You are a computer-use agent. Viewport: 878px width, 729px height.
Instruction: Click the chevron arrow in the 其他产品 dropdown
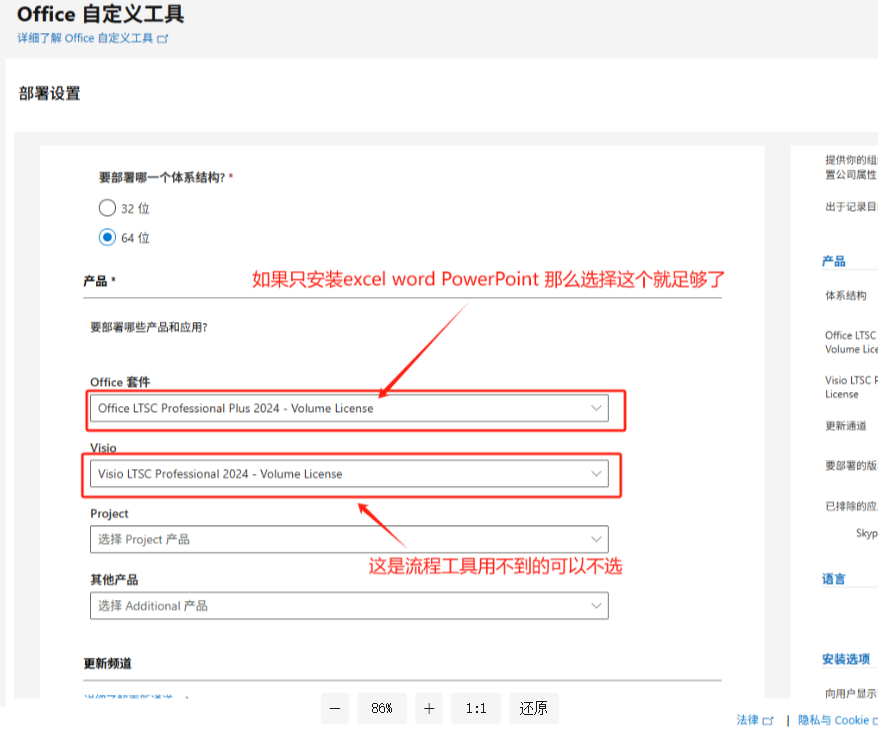597,605
